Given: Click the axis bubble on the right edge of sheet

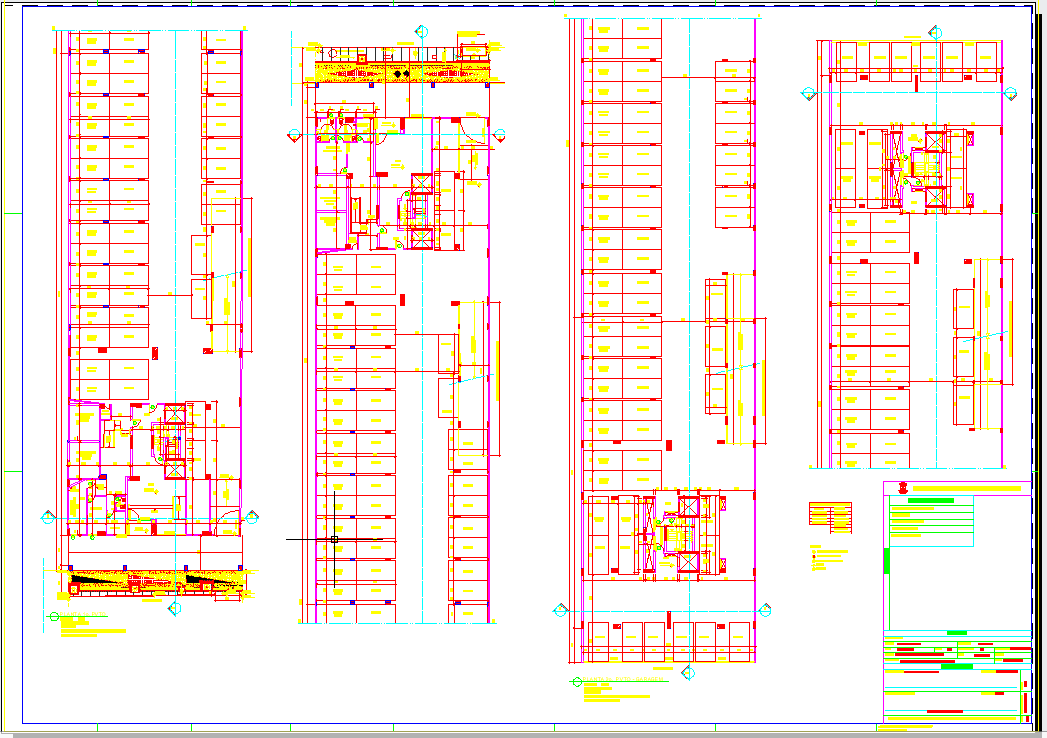Looking at the screenshot, I should (x=1009, y=93).
